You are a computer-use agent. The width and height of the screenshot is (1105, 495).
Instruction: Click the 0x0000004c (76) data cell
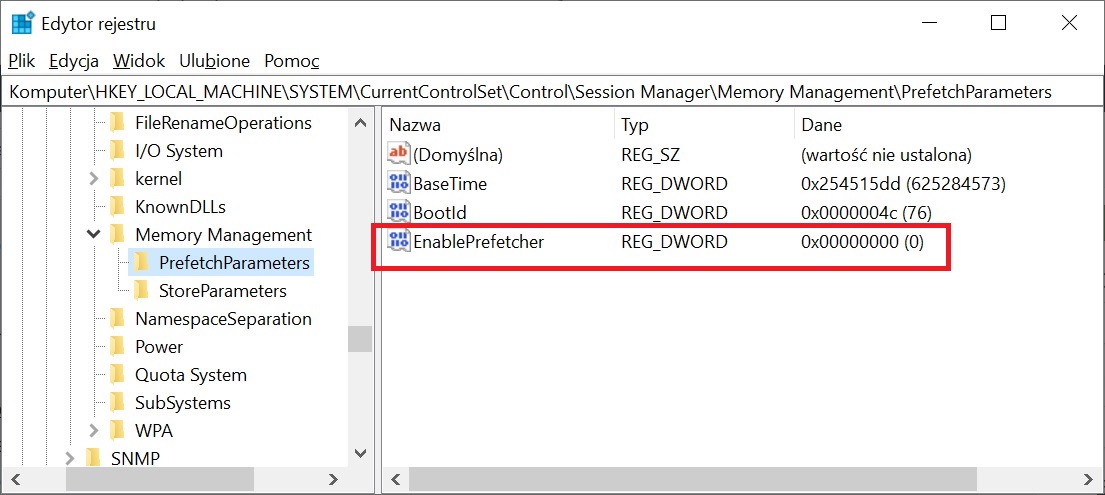click(x=867, y=213)
